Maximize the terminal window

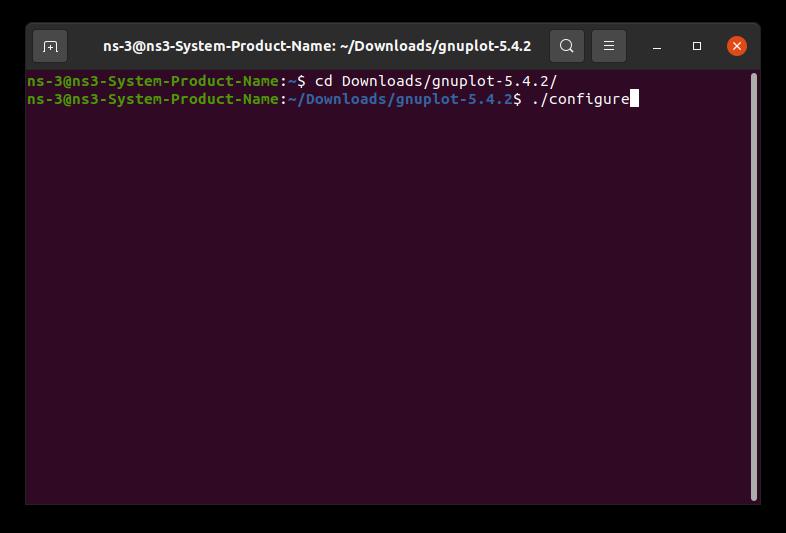697,46
